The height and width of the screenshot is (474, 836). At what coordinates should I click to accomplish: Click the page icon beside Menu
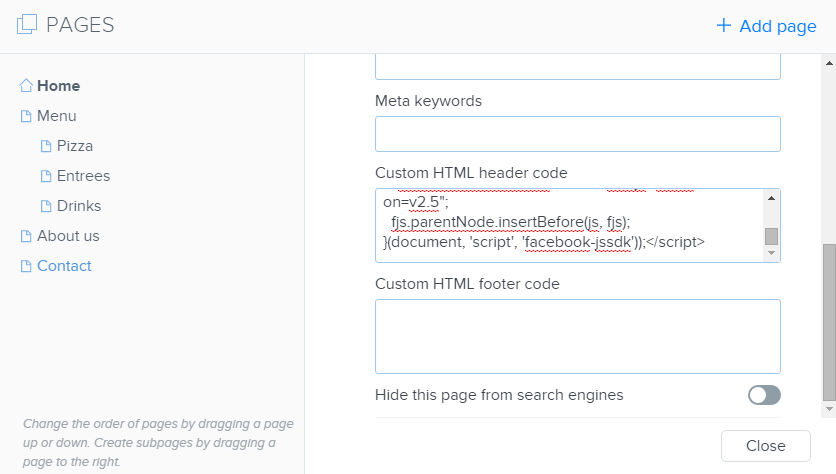[26, 116]
